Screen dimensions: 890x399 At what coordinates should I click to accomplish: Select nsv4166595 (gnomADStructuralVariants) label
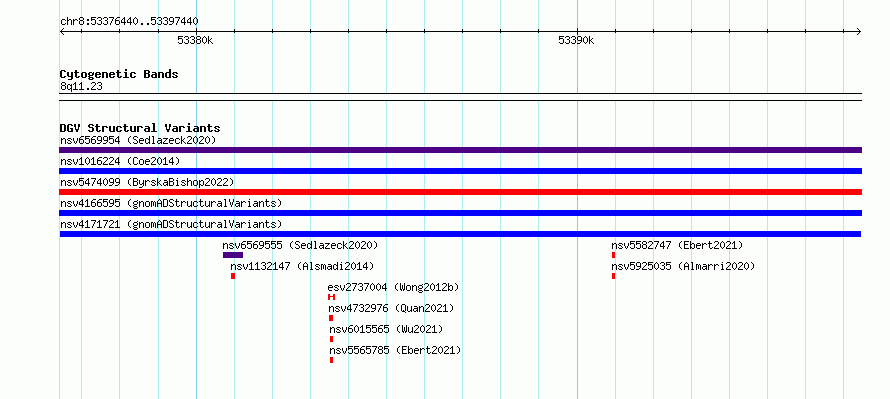(x=171, y=203)
